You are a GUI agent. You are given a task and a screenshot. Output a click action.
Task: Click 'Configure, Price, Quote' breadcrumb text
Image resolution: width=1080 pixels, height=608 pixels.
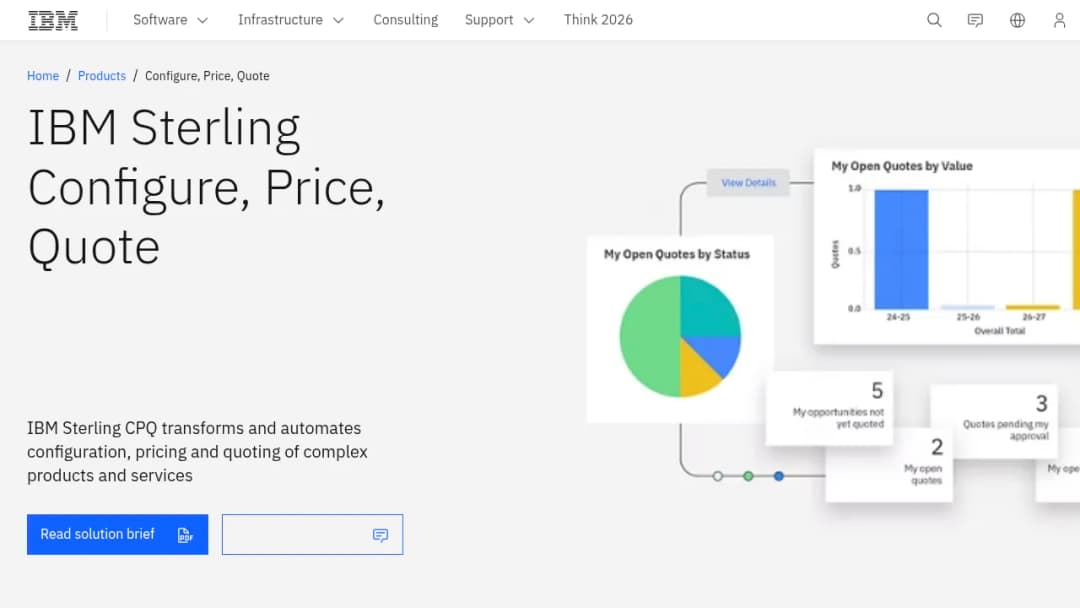(x=207, y=76)
